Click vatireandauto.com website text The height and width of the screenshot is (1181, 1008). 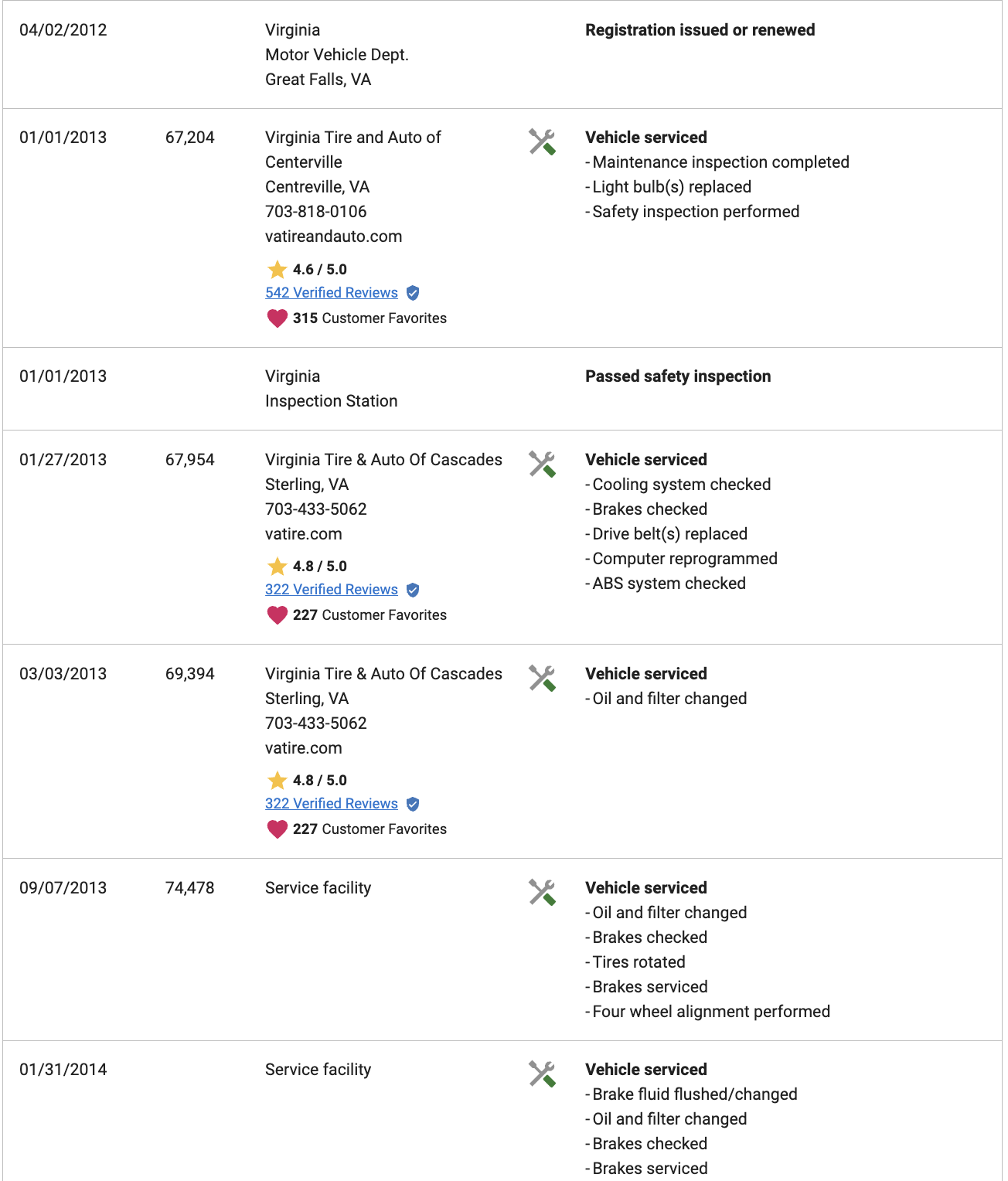point(334,237)
